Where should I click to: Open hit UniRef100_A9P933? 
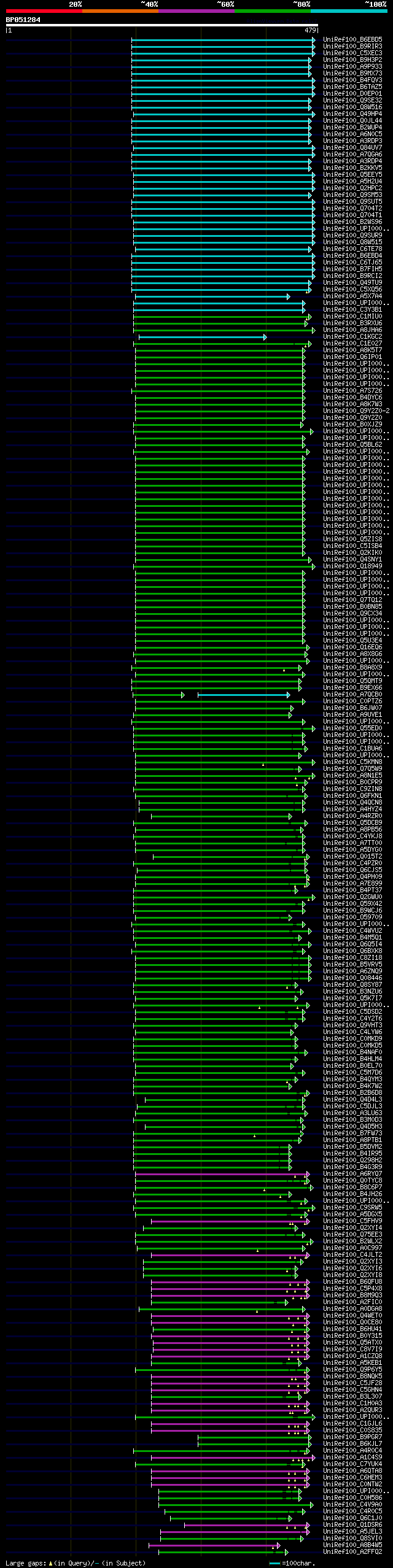pyautogui.click(x=352, y=67)
